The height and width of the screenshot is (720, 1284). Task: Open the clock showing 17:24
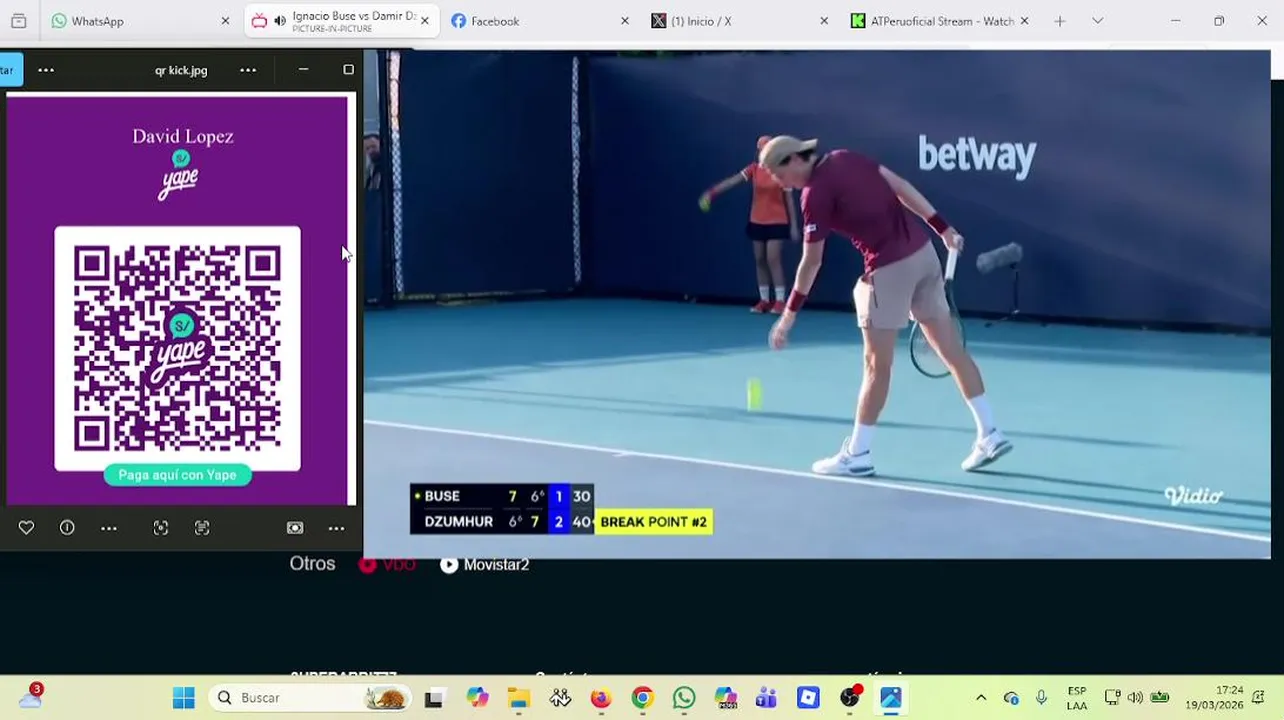pyautogui.click(x=1214, y=698)
